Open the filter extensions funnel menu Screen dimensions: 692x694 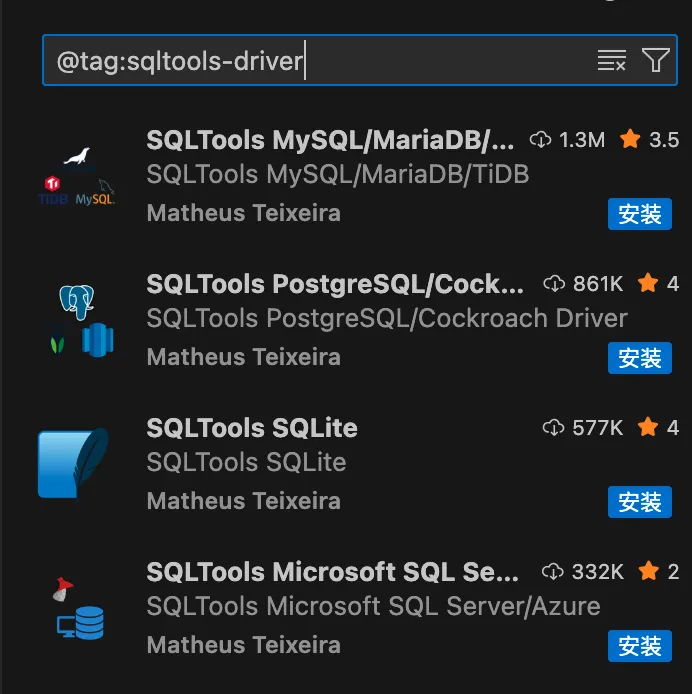(655, 61)
